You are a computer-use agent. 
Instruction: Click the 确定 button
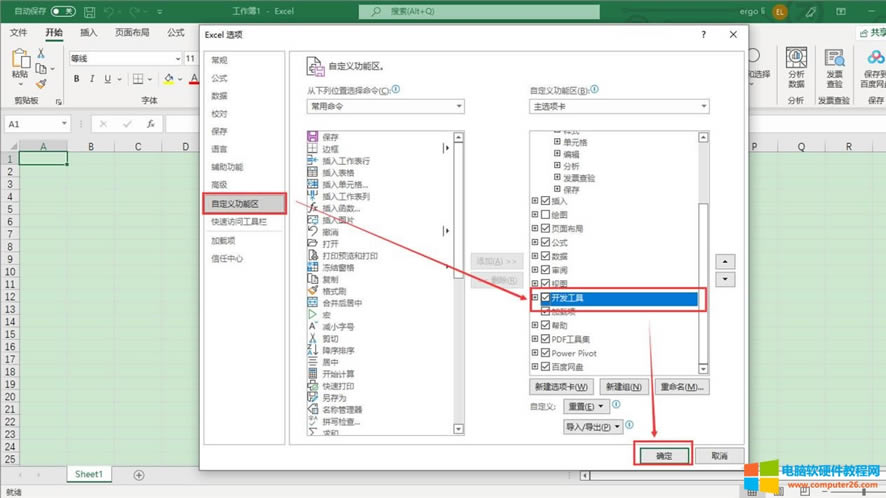[x=664, y=456]
